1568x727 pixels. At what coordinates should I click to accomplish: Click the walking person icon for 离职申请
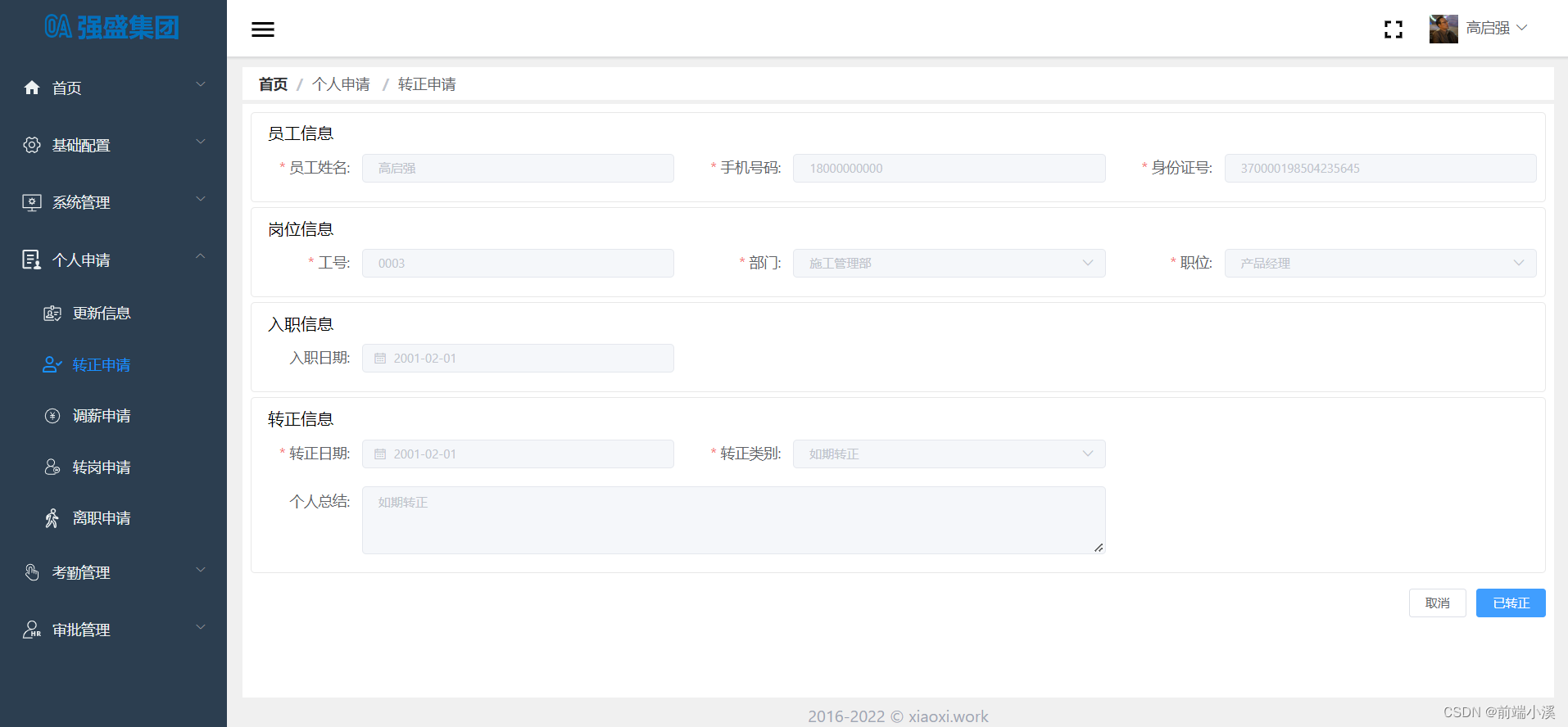(52, 518)
